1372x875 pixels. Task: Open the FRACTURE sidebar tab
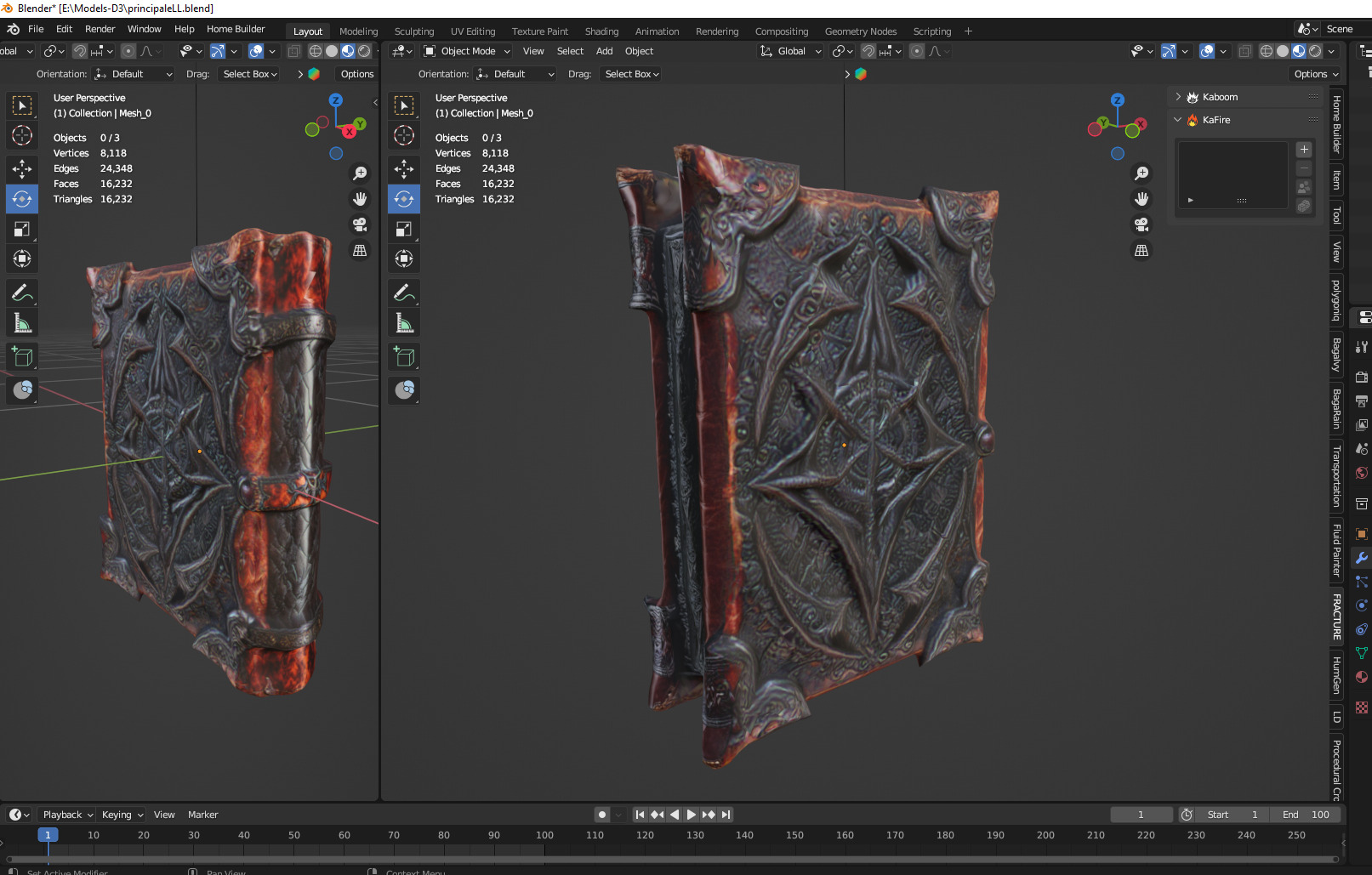(x=1336, y=616)
